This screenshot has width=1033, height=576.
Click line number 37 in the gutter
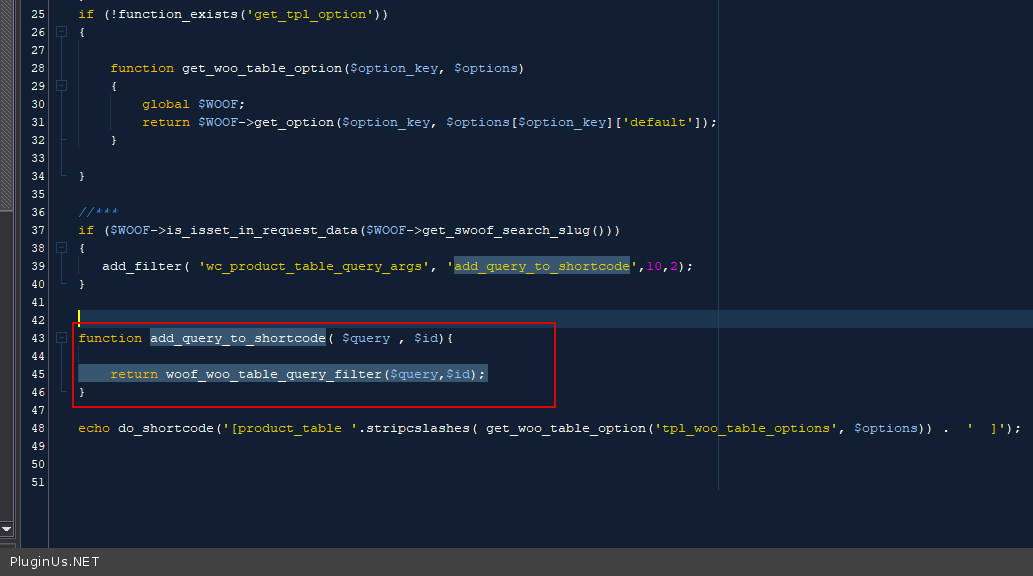(x=37, y=230)
